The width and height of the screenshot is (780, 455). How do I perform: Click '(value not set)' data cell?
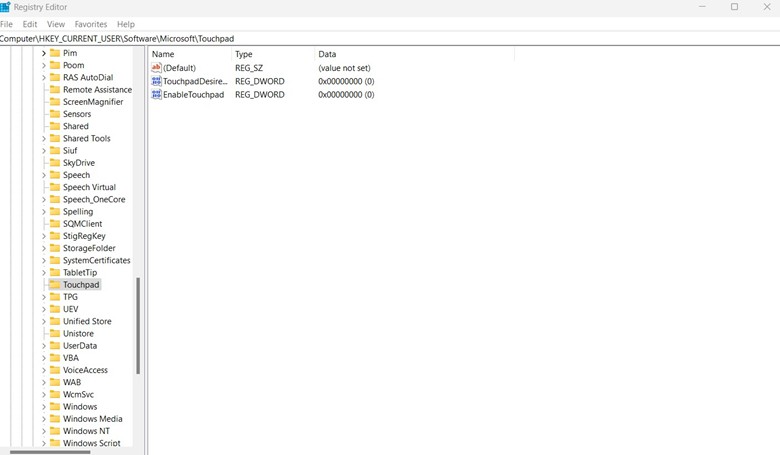tap(344, 68)
